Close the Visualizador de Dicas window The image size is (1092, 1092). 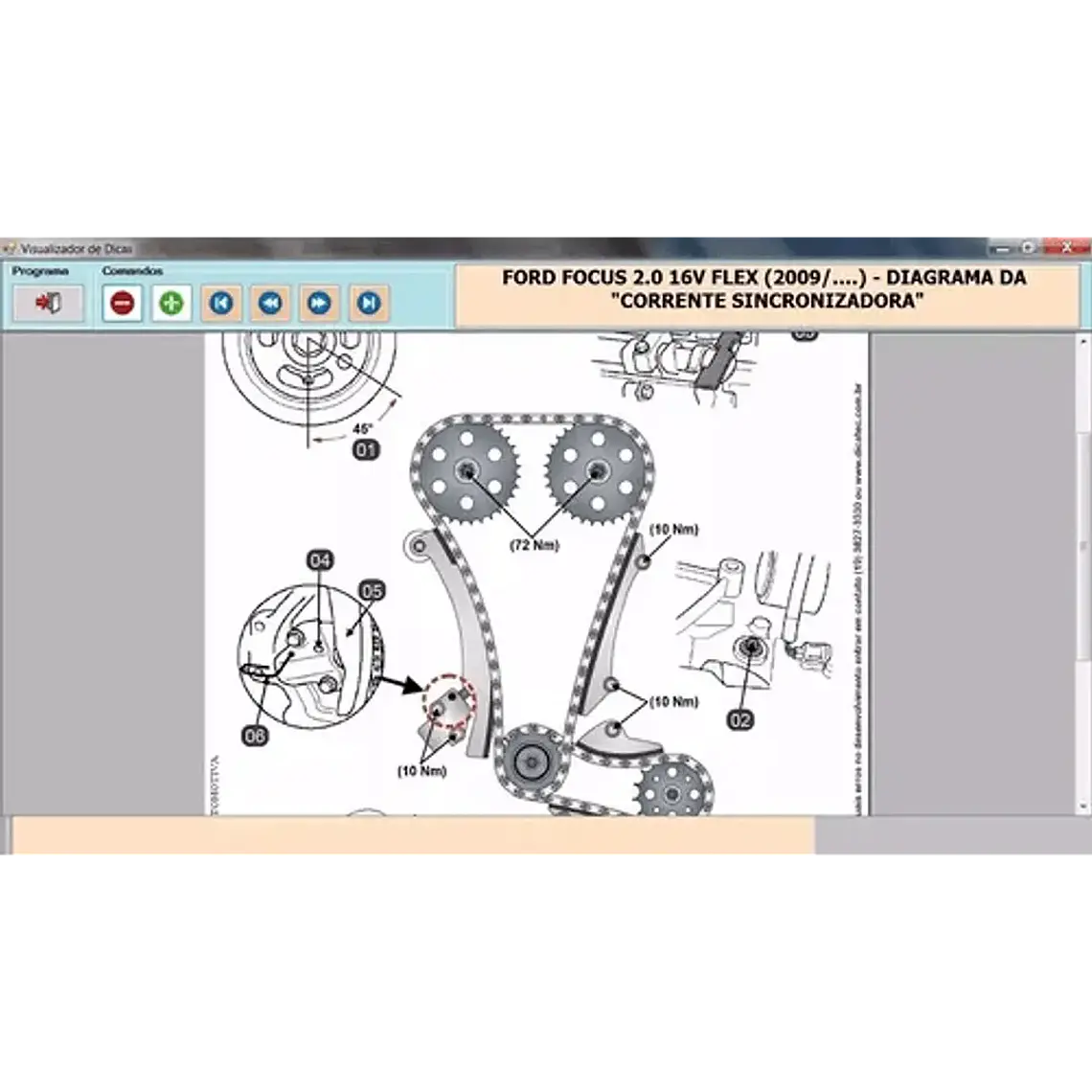1065,248
